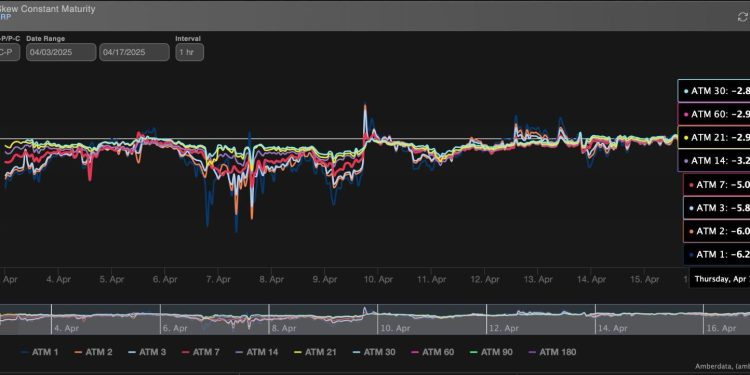Edit the end date 04/17/2025 field

134,52
